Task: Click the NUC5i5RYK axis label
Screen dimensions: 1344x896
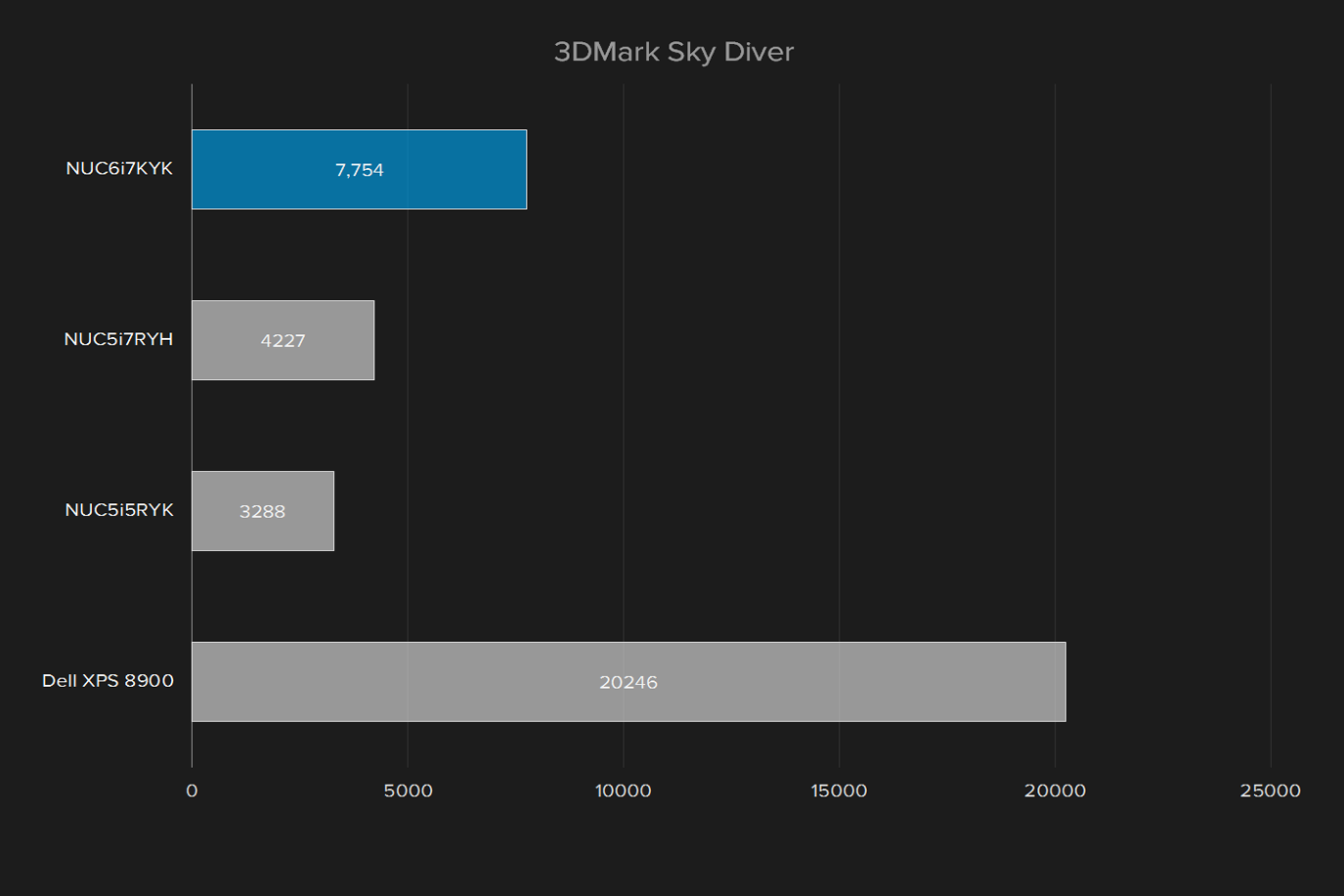Action: [119, 510]
